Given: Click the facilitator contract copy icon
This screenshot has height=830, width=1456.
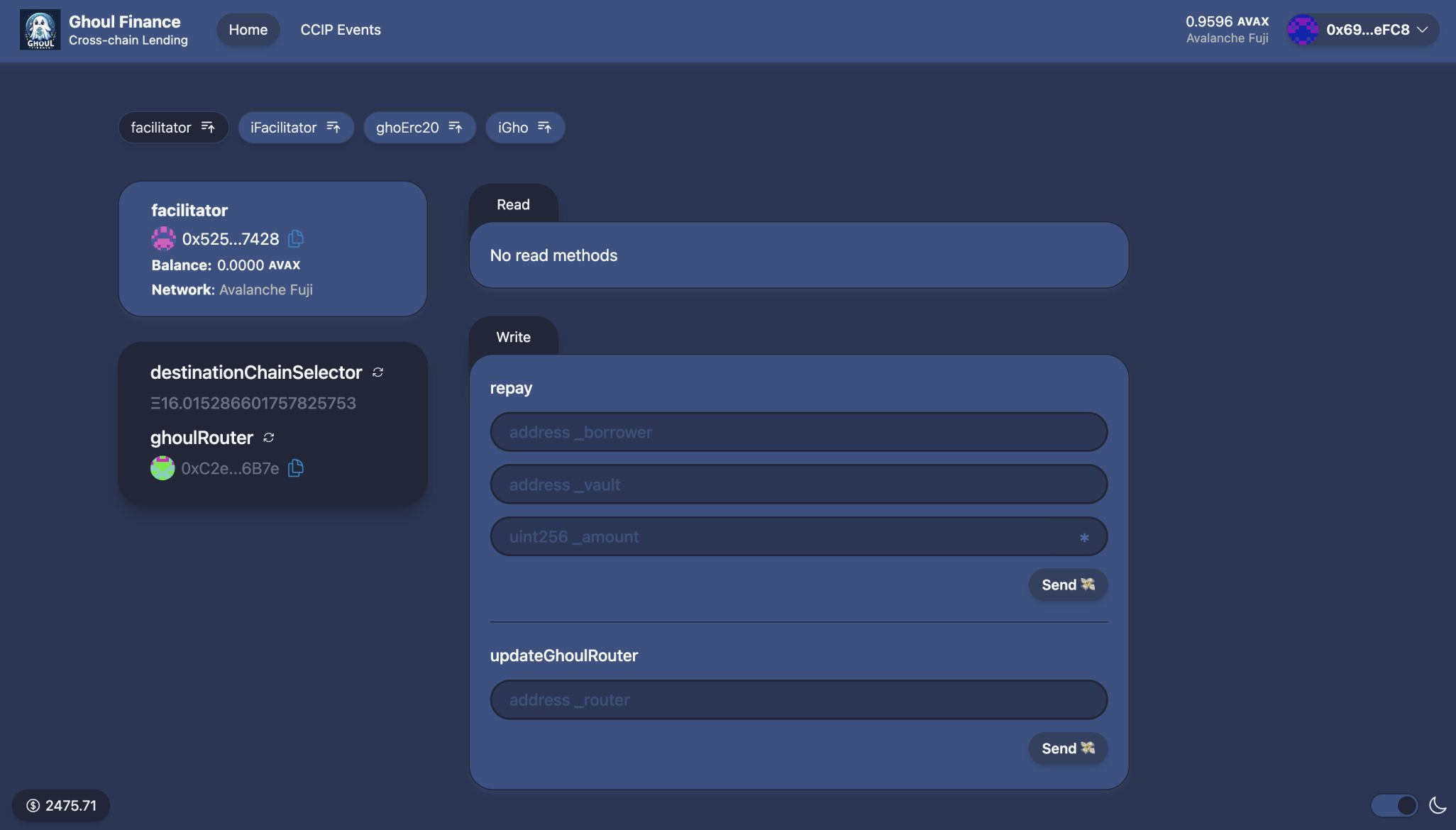Looking at the screenshot, I should (296, 238).
